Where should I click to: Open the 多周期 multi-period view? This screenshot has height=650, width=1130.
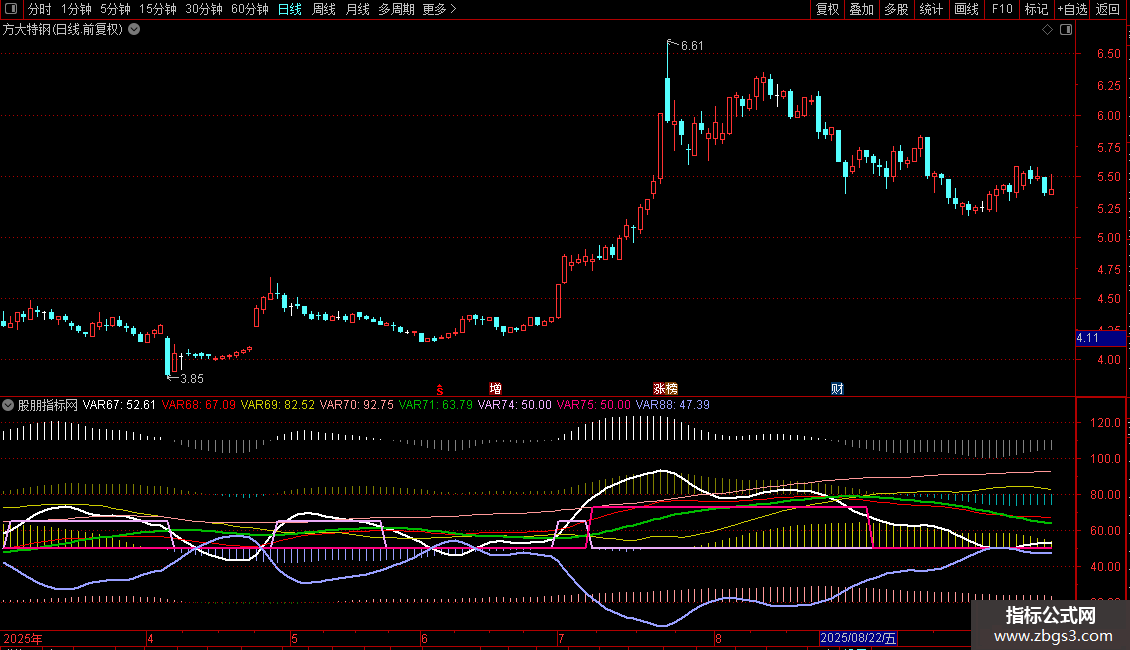click(396, 9)
